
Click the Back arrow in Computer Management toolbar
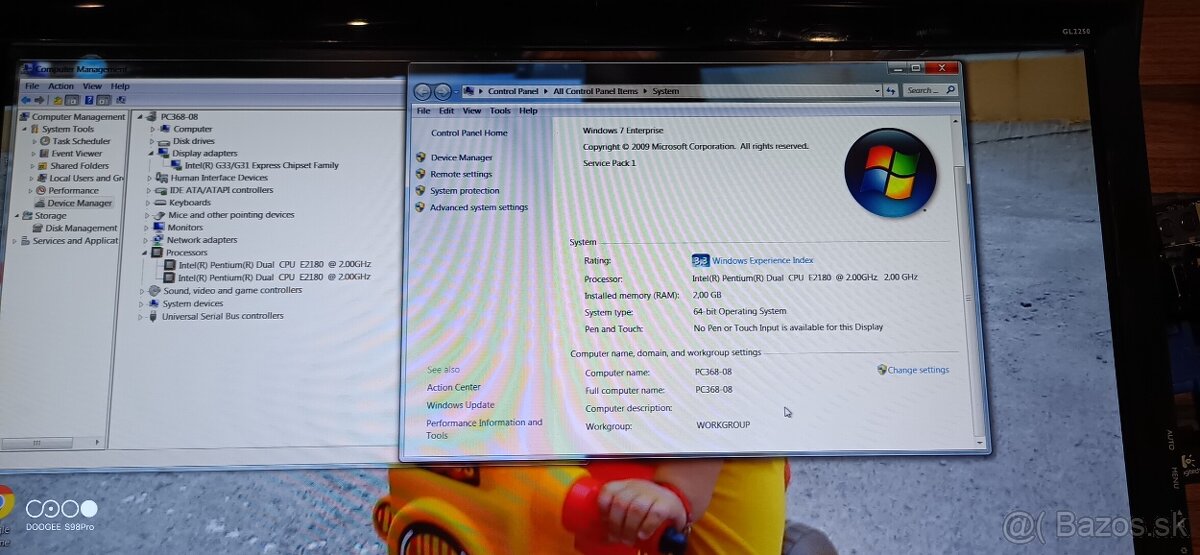(26, 100)
